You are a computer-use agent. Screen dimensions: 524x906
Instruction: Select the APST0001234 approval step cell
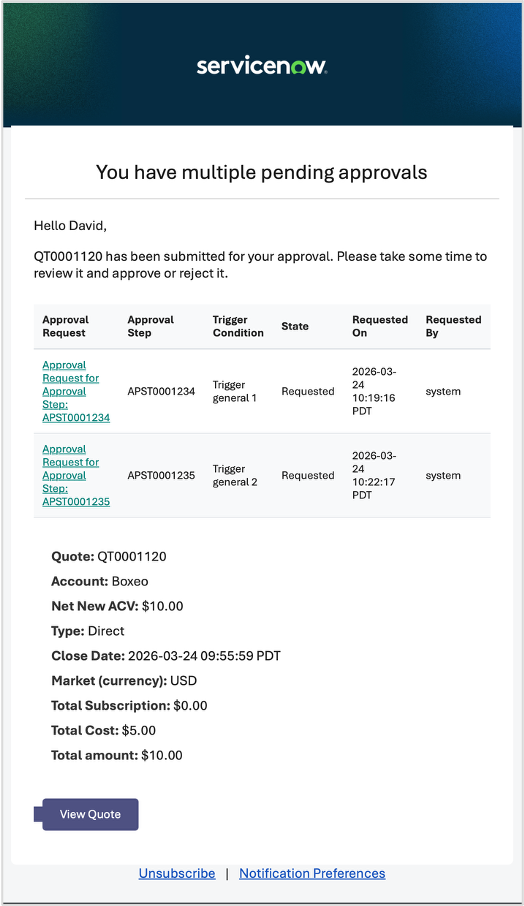(161, 391)
